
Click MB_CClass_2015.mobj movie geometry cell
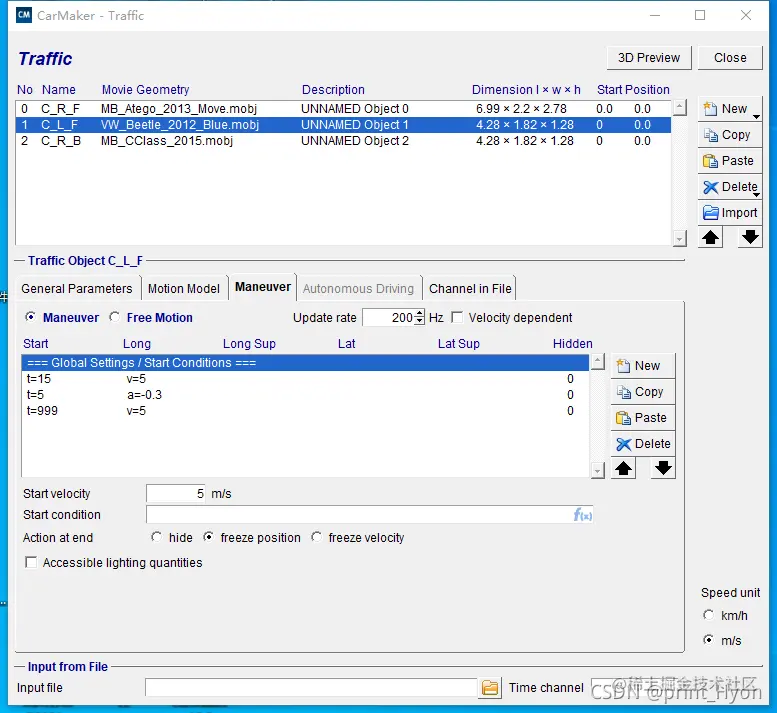(x=166, y=141)
